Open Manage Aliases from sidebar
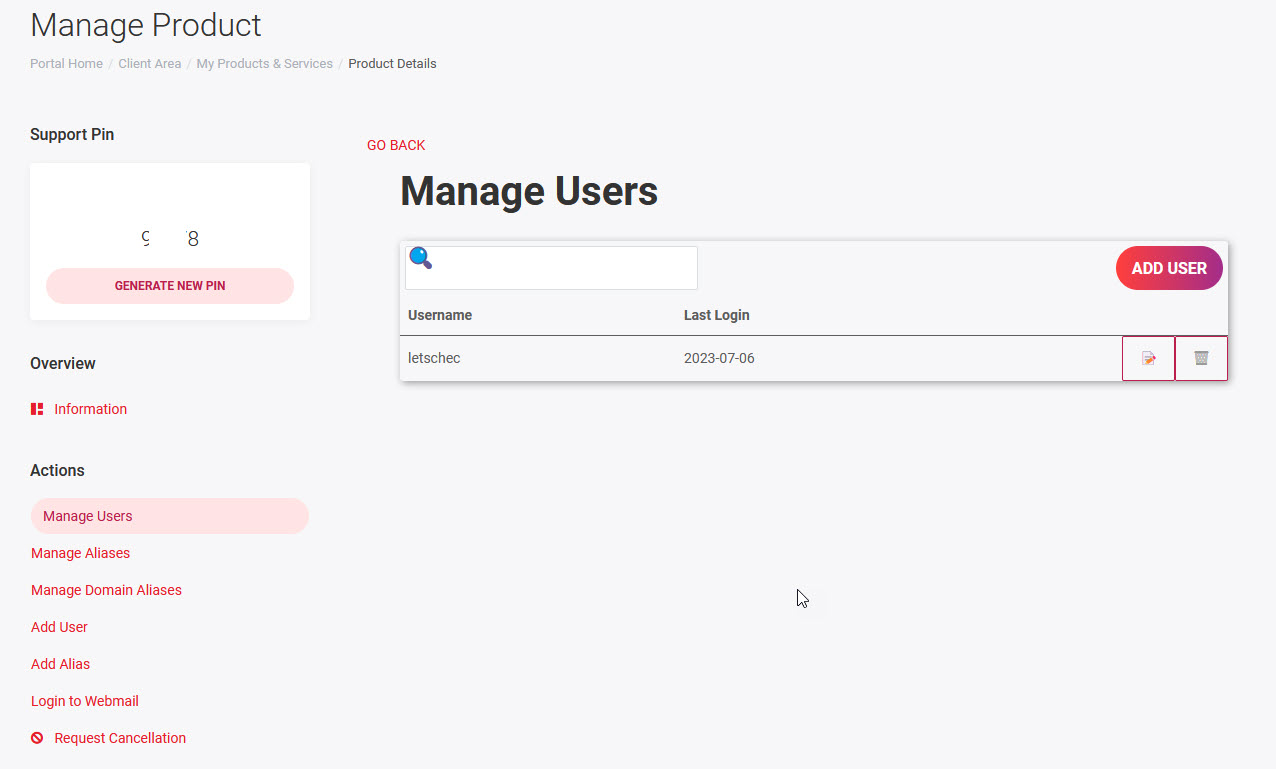Image resolution: width=1276 pixels, height=769 pixels. tap(80, 553)
